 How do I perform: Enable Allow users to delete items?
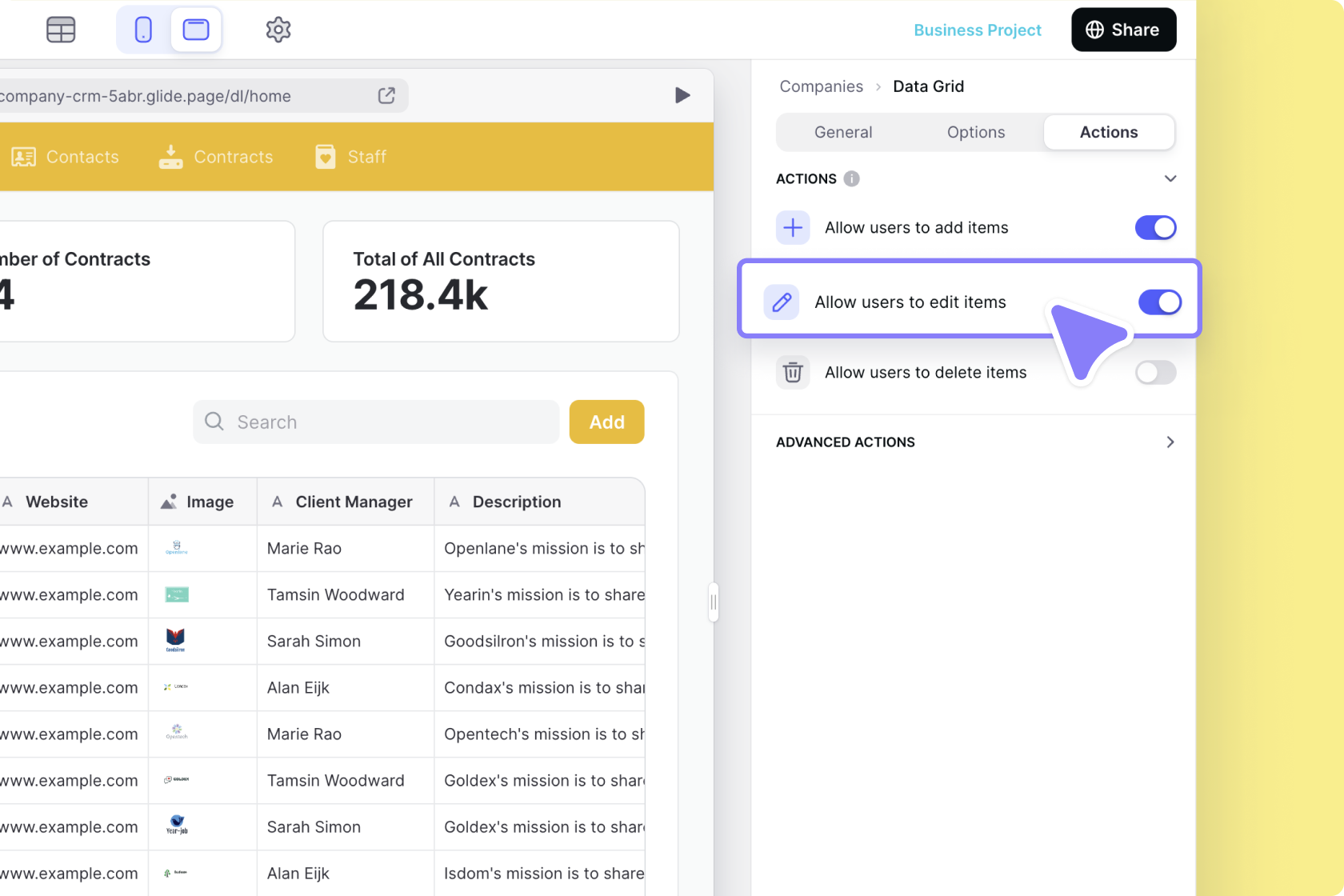point(1155,373)
